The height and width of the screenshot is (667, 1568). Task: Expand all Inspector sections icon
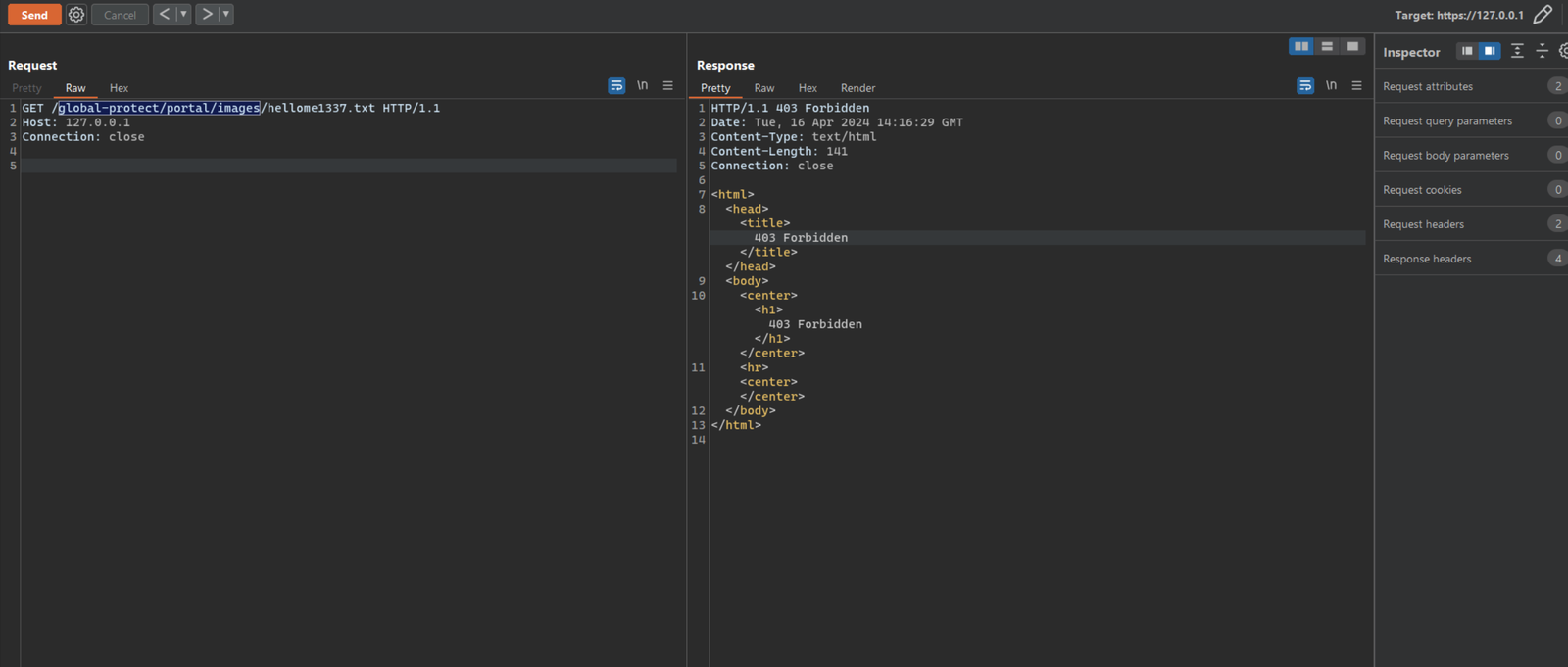[x=1517, y=51]
